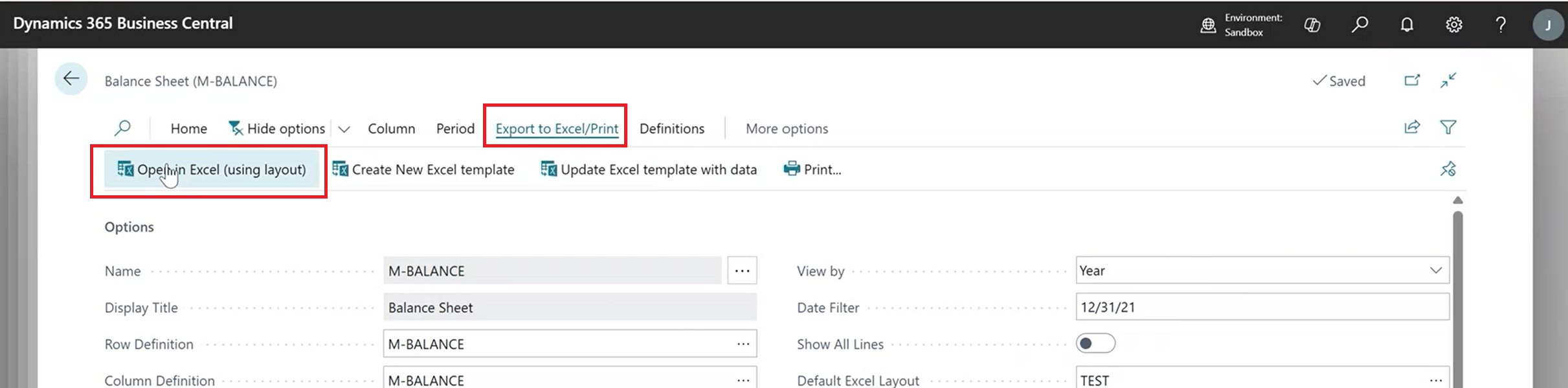Click Hide options
1568x388 pixels.
point(276,129)
